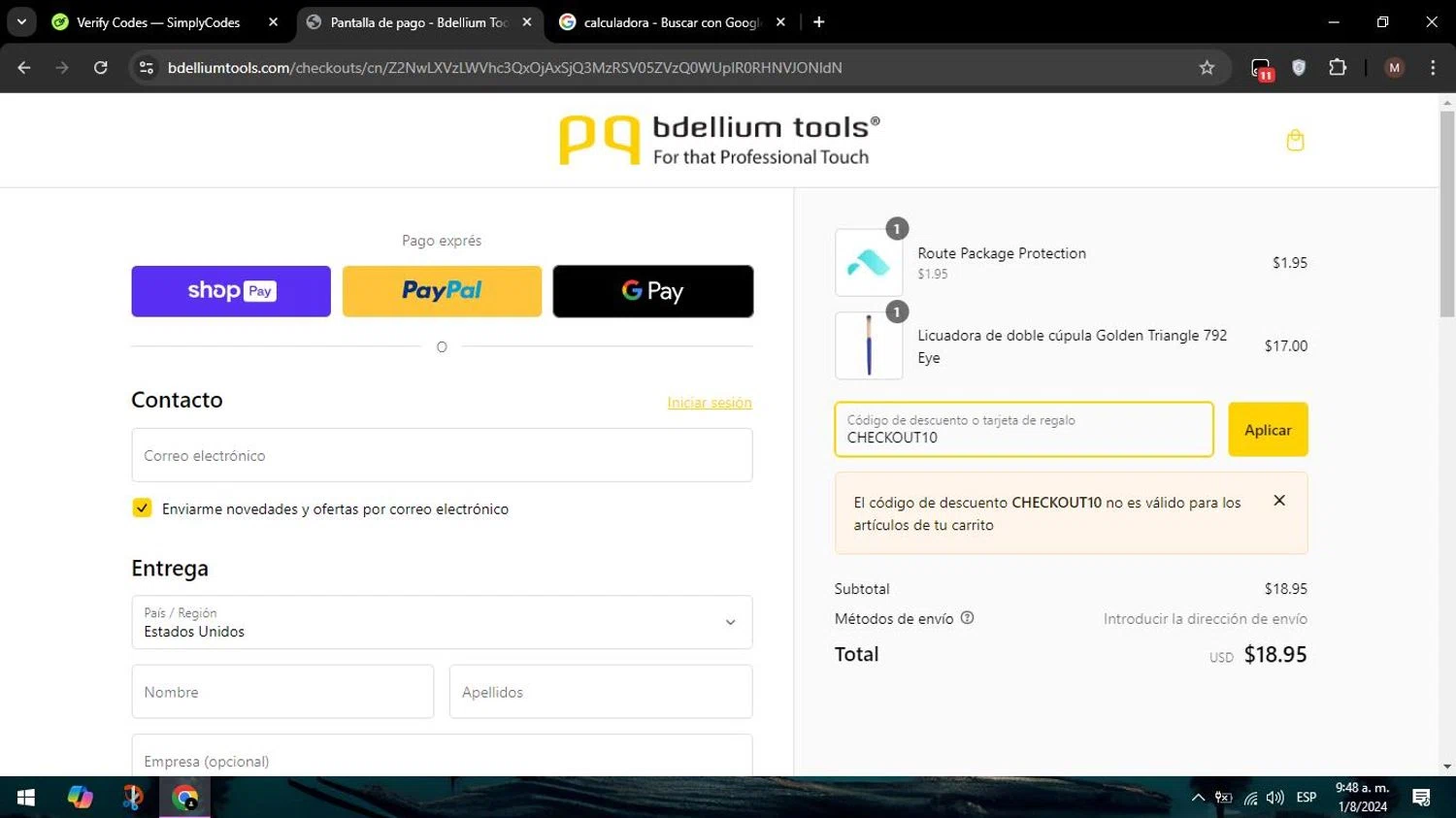Open the Route Package Protection thumbnail
Screen dimensions: 1456x818
[869, 263]
